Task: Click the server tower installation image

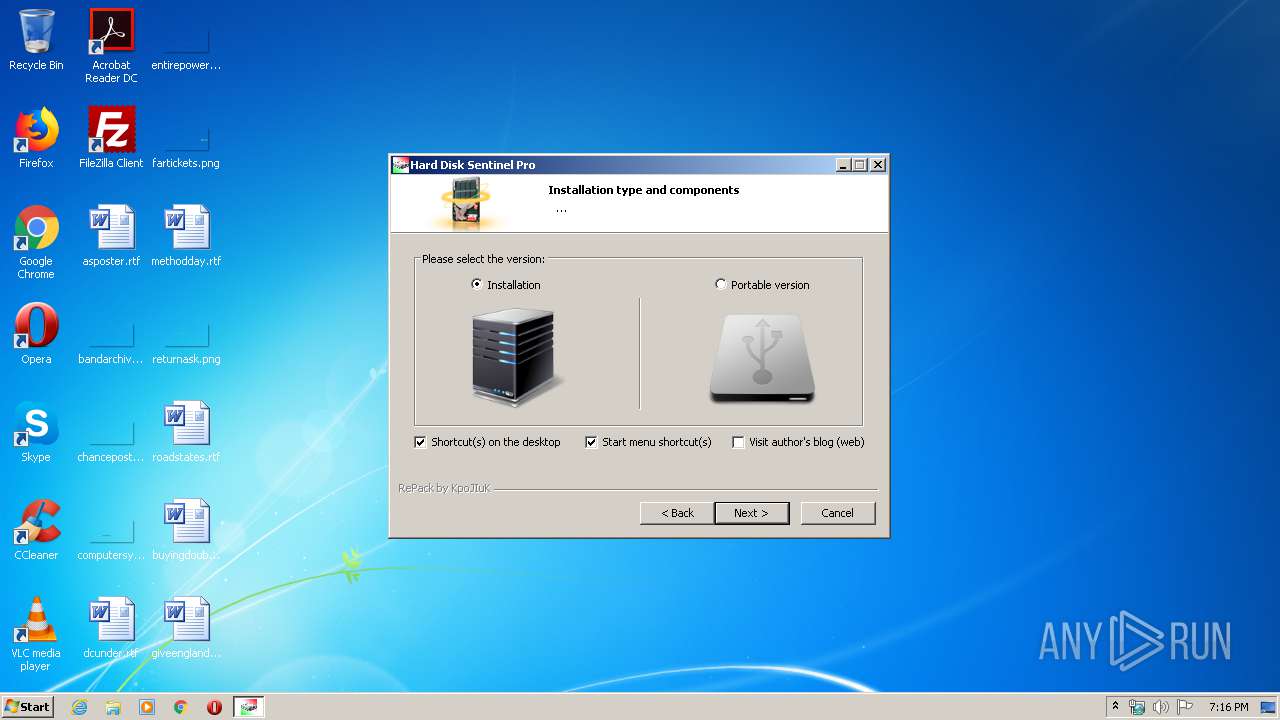Action: click(516, 357)
